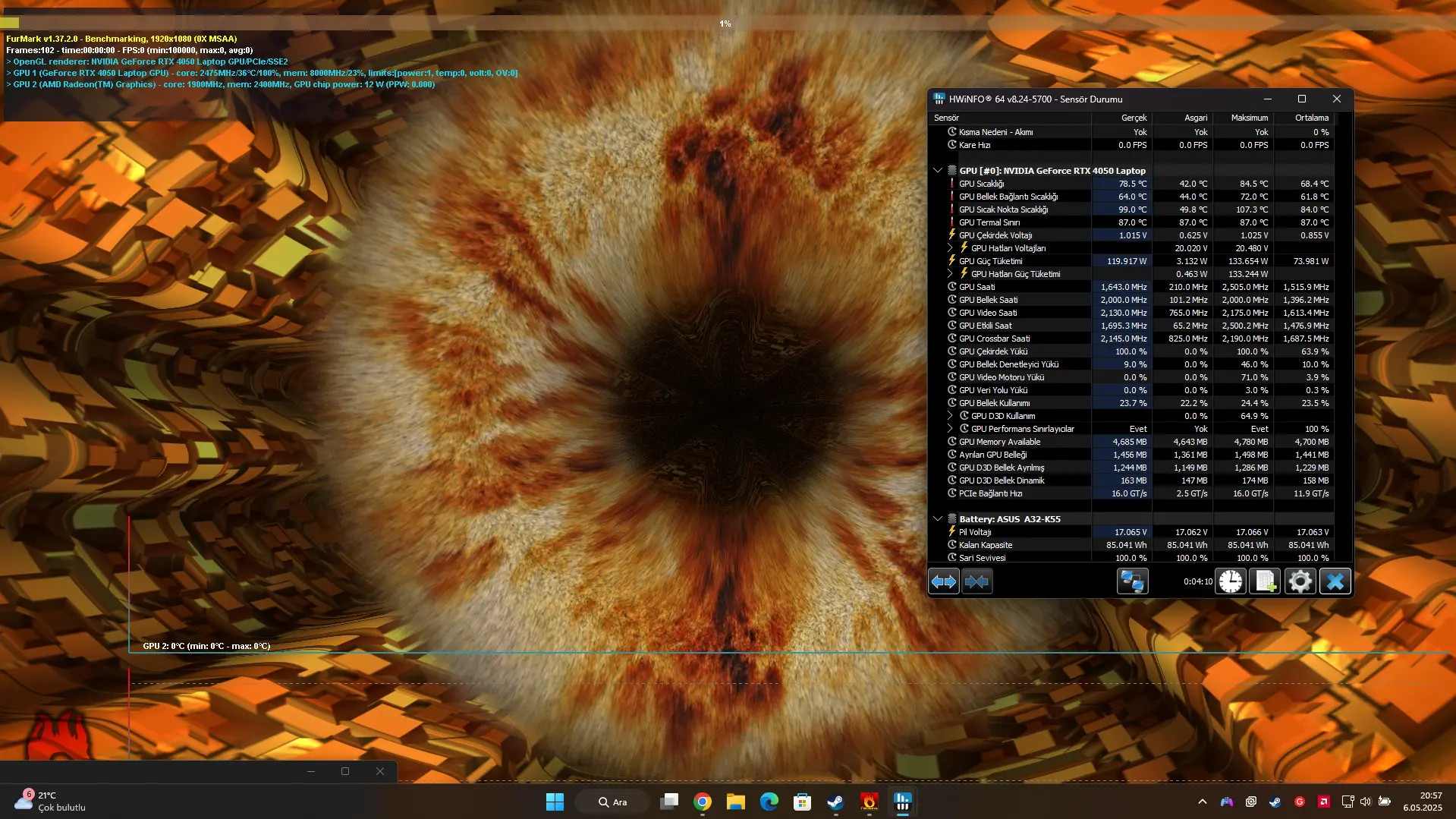
Task: Click the Sensör column header
Action: [x=1010, y=118]
